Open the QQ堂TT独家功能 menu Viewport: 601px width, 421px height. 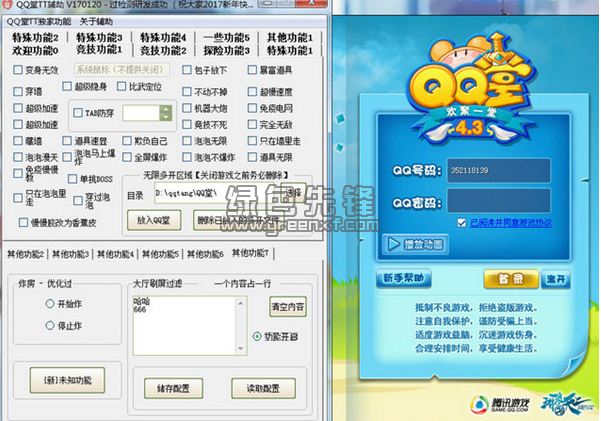(39, 21)
